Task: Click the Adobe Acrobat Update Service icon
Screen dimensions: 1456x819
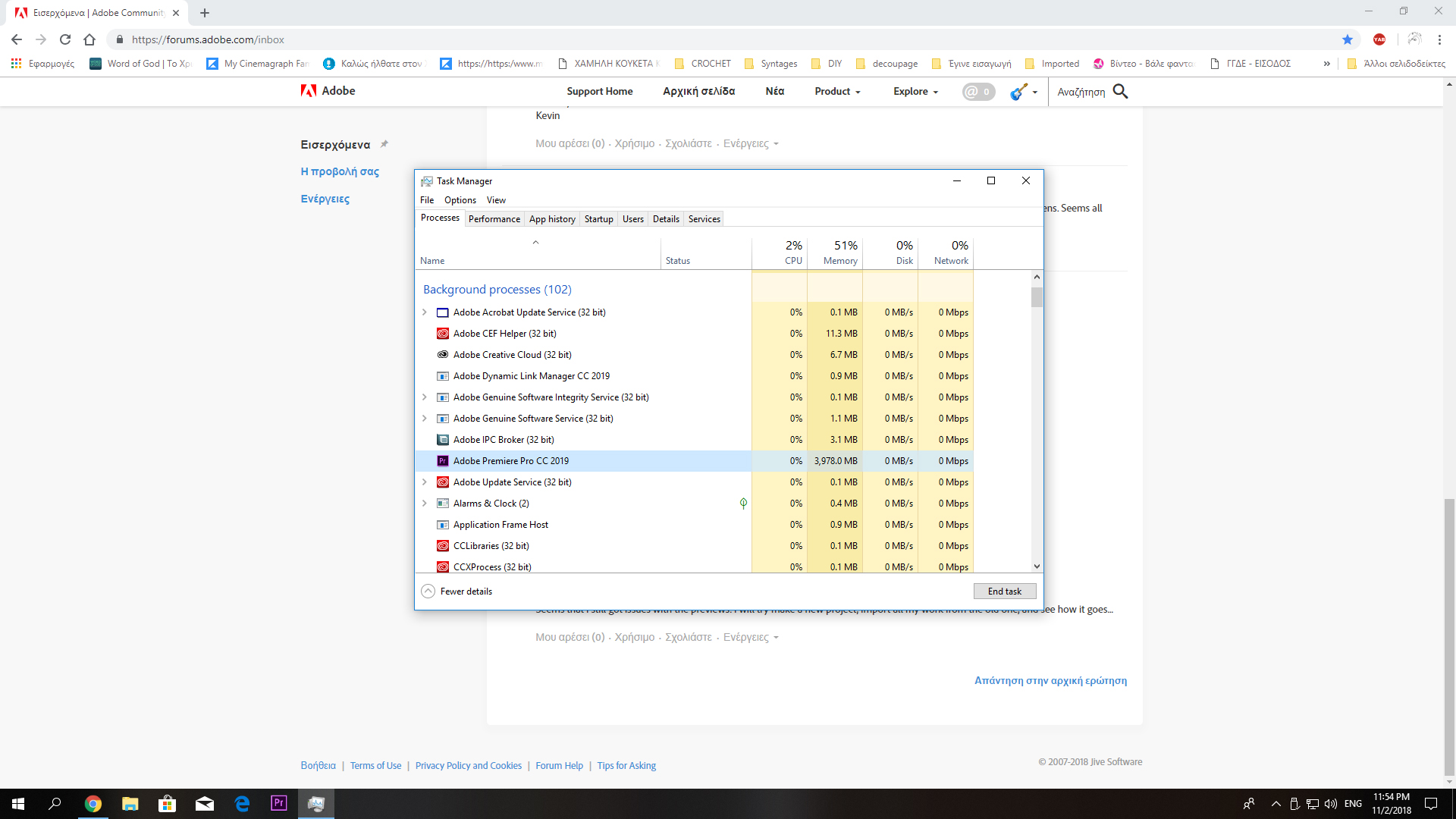Action: pos(443,312)
